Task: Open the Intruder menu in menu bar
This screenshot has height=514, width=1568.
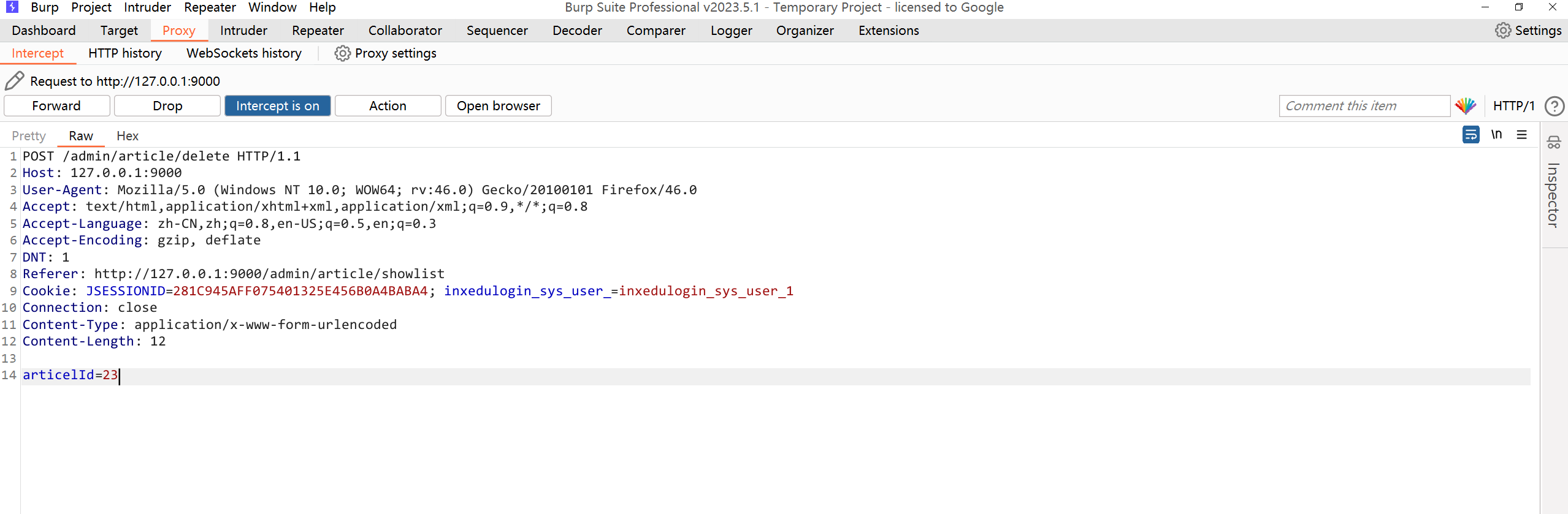Action: pos(147,7)
